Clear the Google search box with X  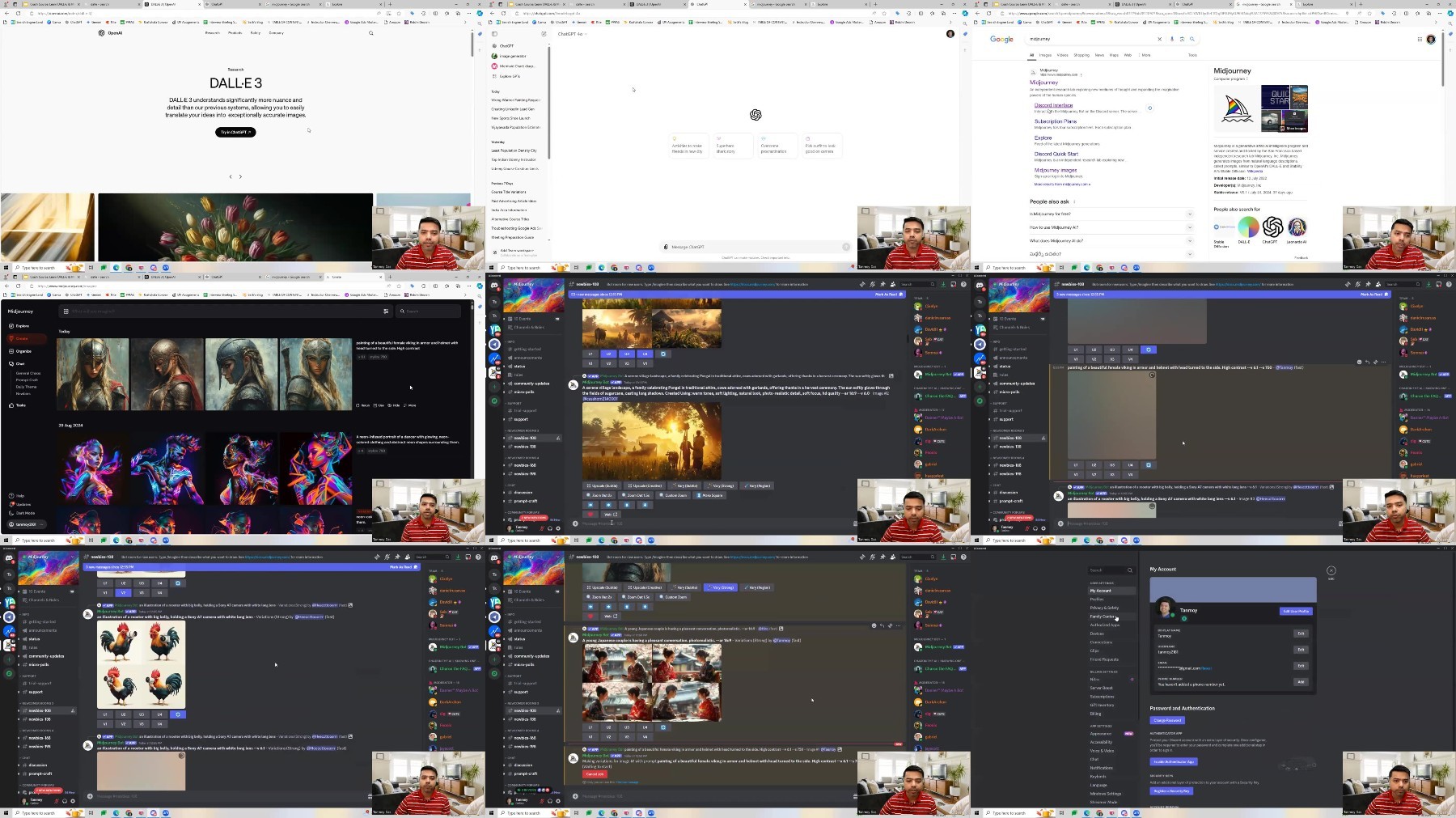click(1160, 39)
